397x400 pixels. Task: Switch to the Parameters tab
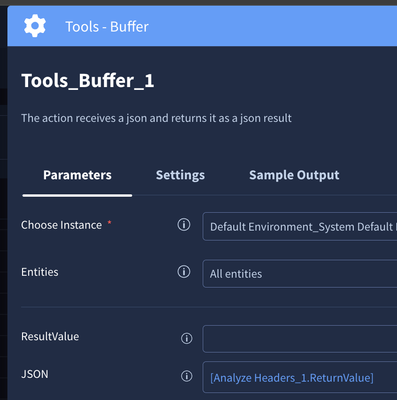point(77,175)
